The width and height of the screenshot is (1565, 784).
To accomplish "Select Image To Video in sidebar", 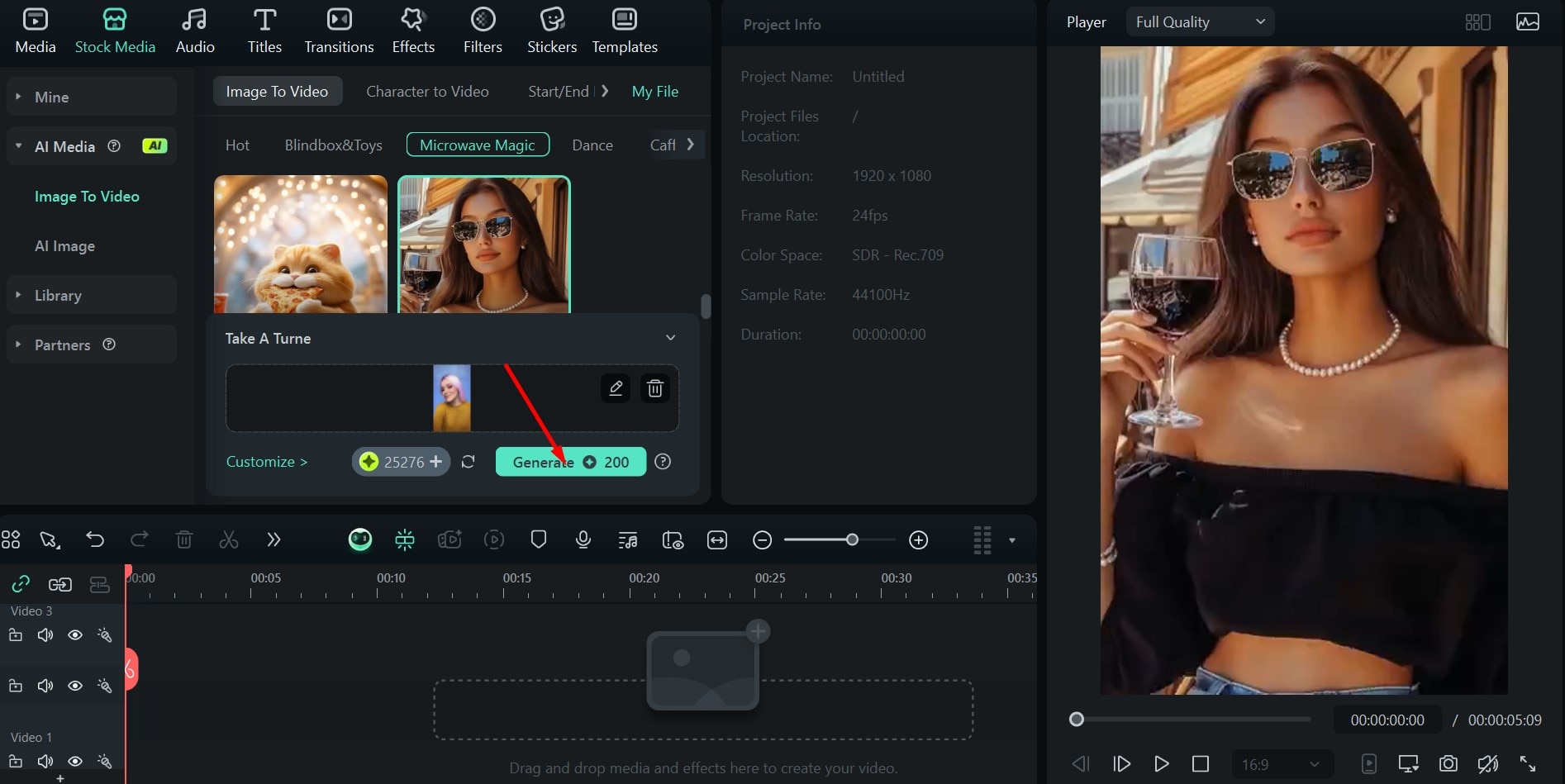I will 87,197.
